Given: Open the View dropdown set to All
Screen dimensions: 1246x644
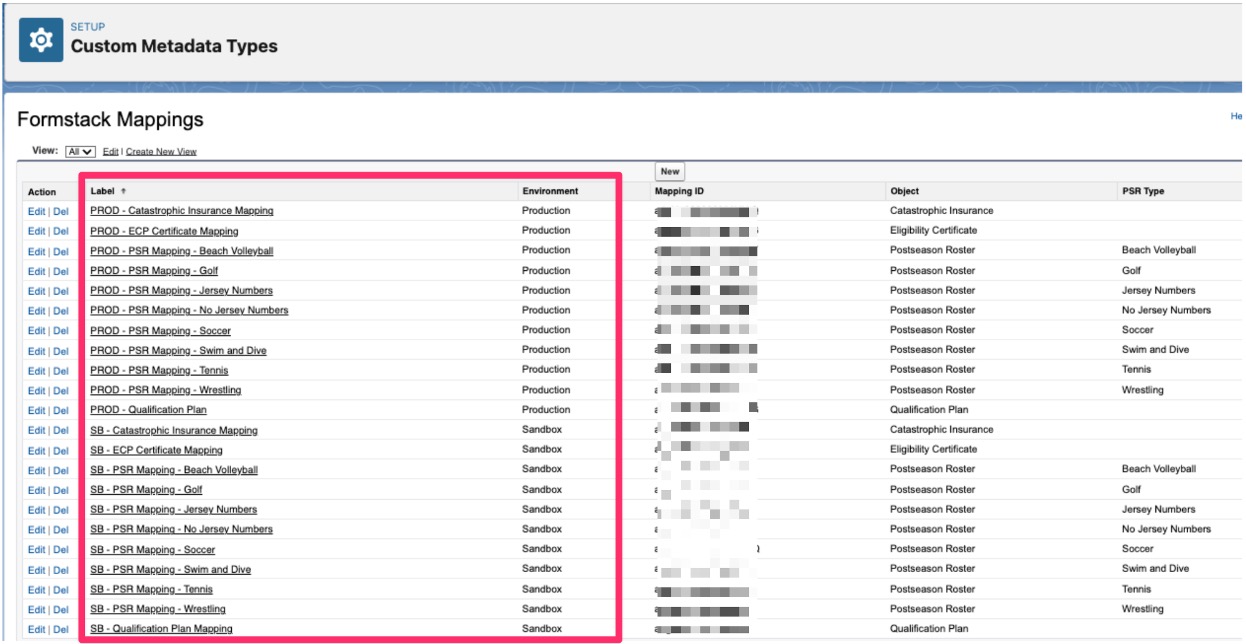Looking at the screenshot, I should pyautogui.click(x=79, y=151).
